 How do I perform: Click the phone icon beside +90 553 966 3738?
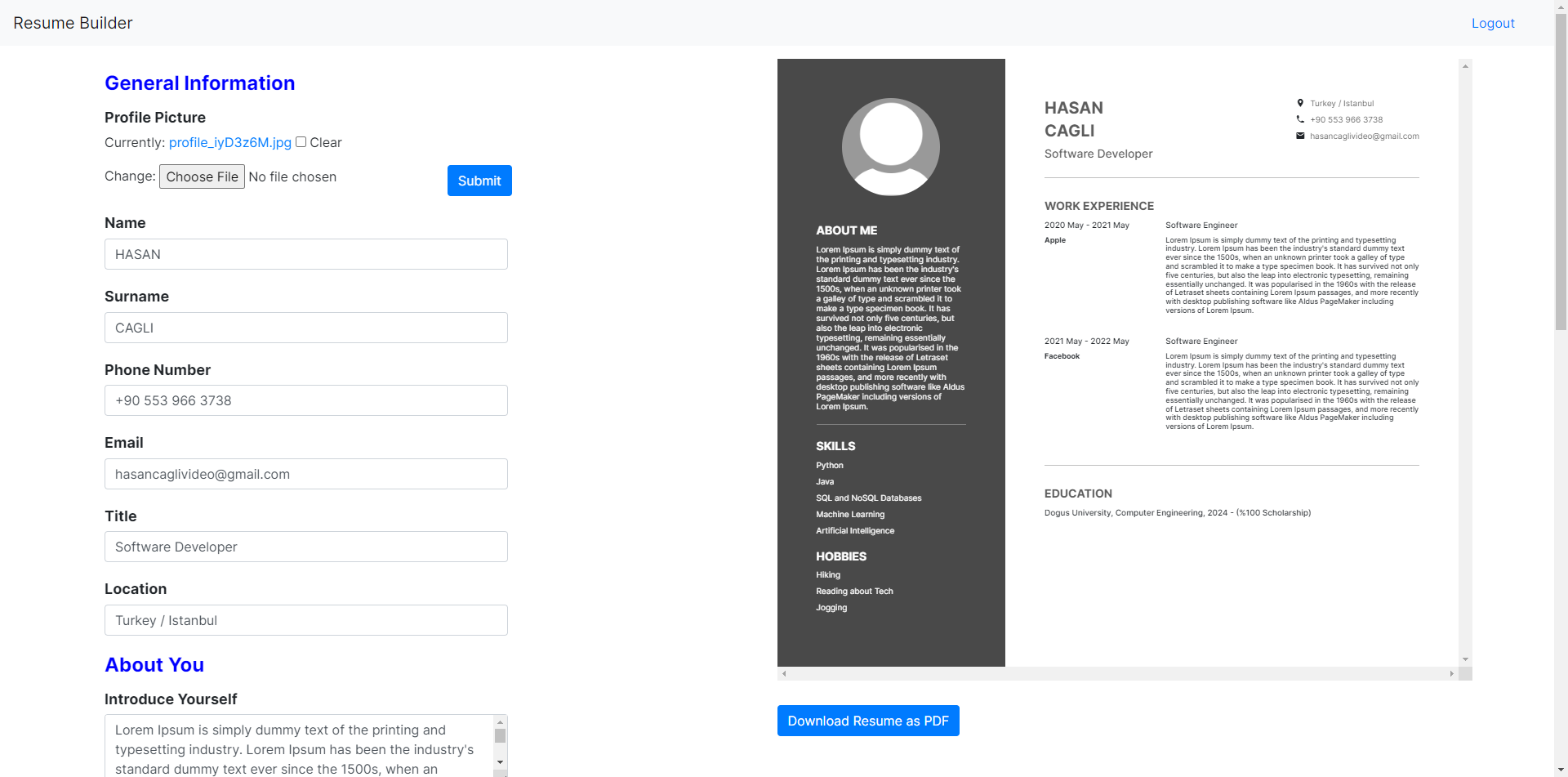click(x=1301, y=119)
